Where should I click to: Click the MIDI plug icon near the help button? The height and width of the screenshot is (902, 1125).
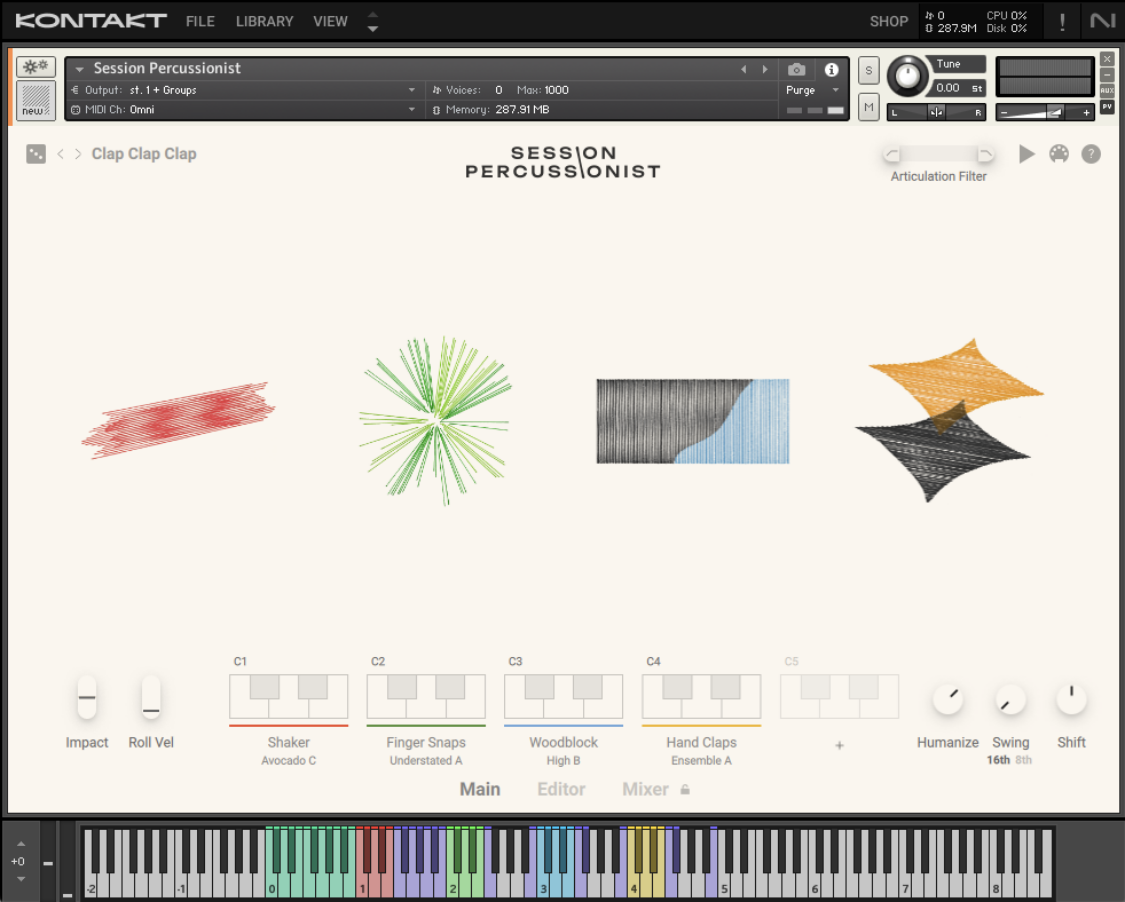(x=1059, y=154)
